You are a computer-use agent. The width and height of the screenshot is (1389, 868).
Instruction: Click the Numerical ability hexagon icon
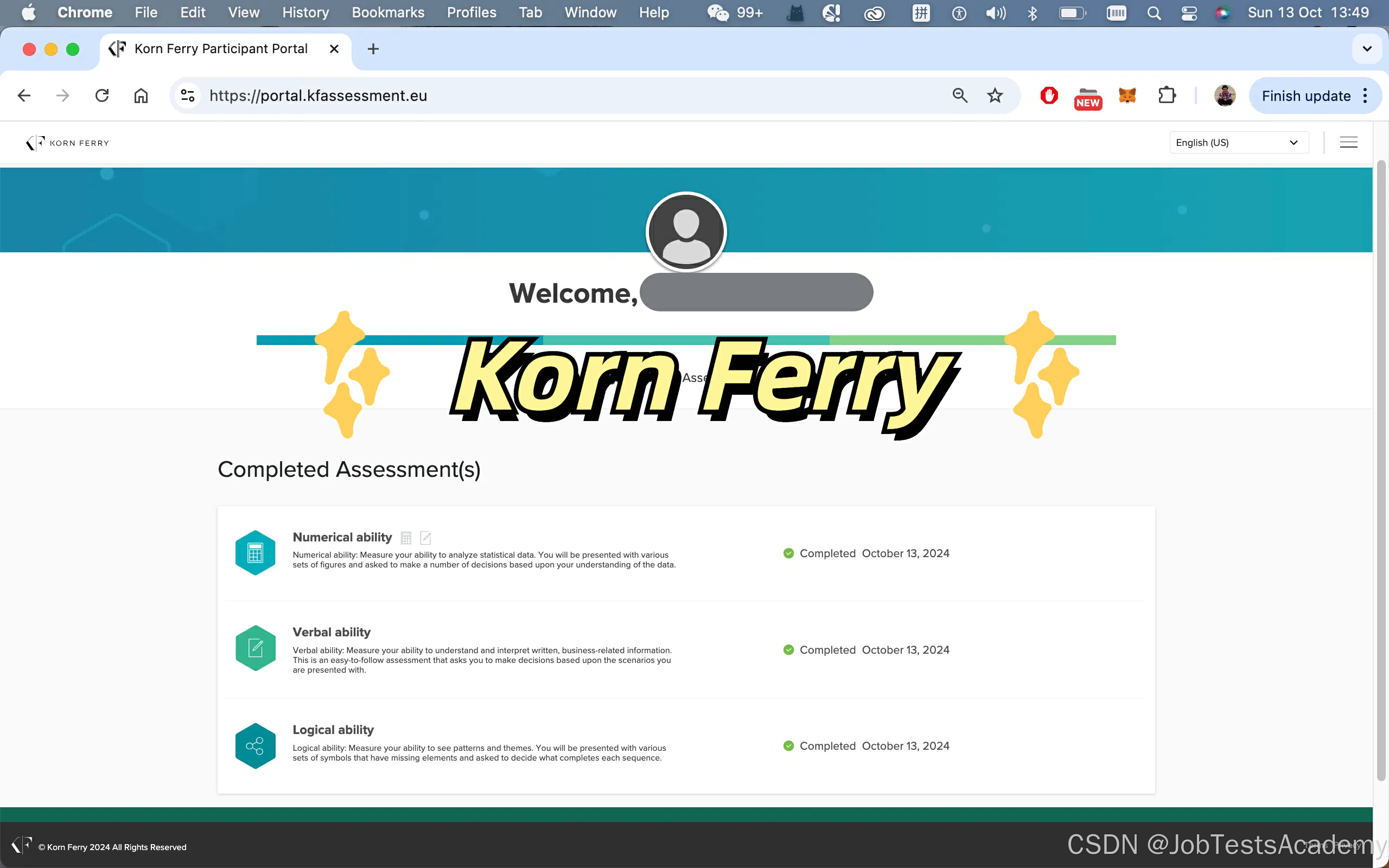point(256,553)
